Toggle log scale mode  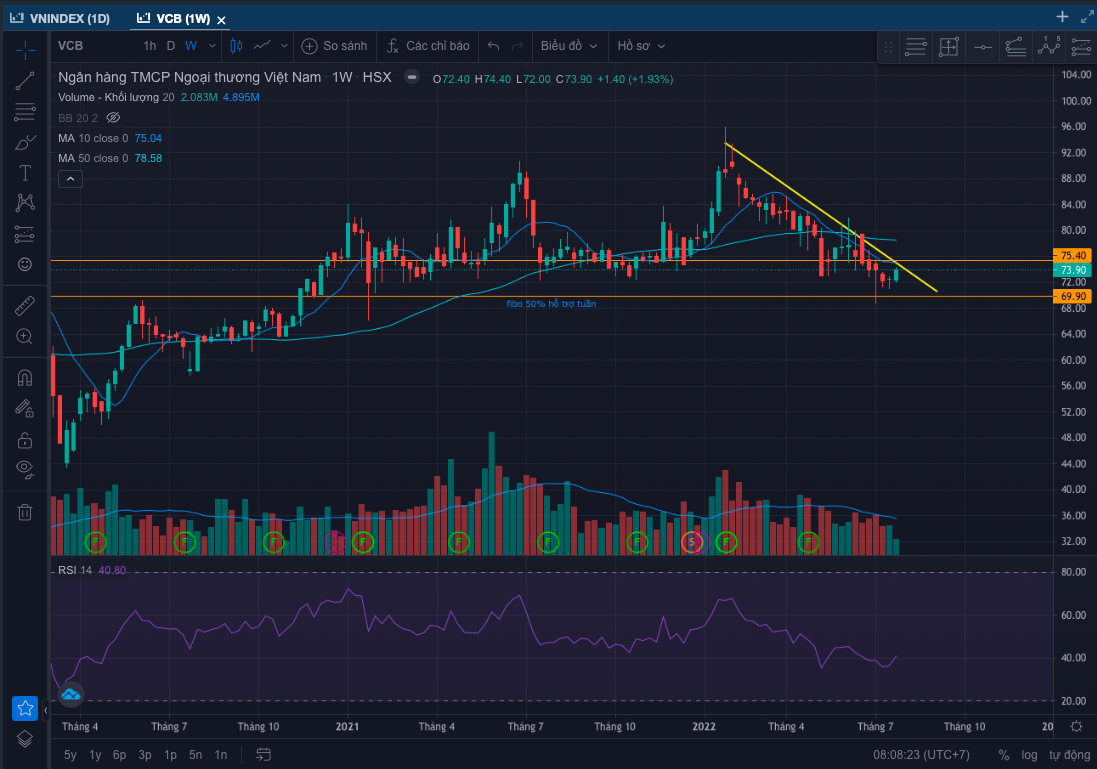pyautogui.click(x=1029, y=754)
